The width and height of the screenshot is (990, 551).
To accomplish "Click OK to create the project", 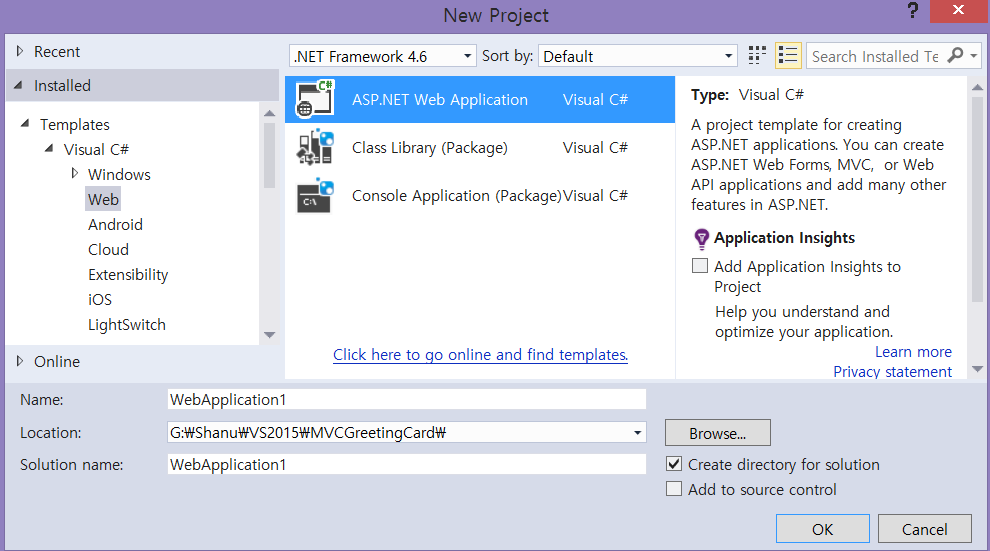I will click(823, 529).
